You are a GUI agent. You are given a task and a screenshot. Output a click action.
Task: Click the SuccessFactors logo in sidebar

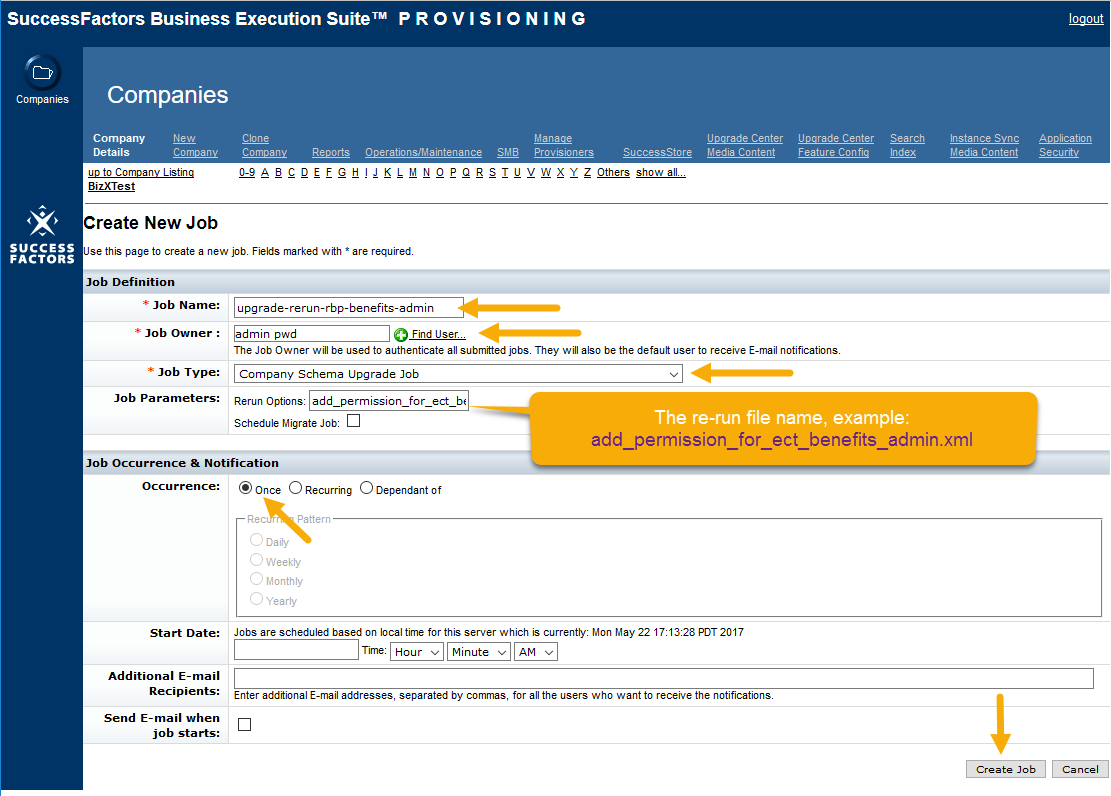coord(43,235)
